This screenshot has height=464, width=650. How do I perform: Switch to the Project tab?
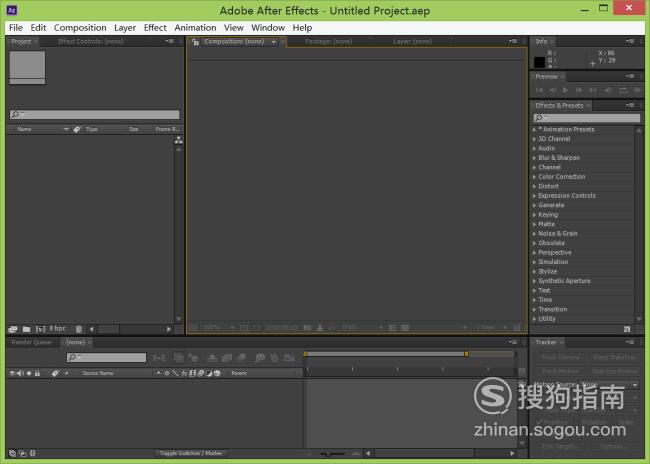tap(21, 41)
